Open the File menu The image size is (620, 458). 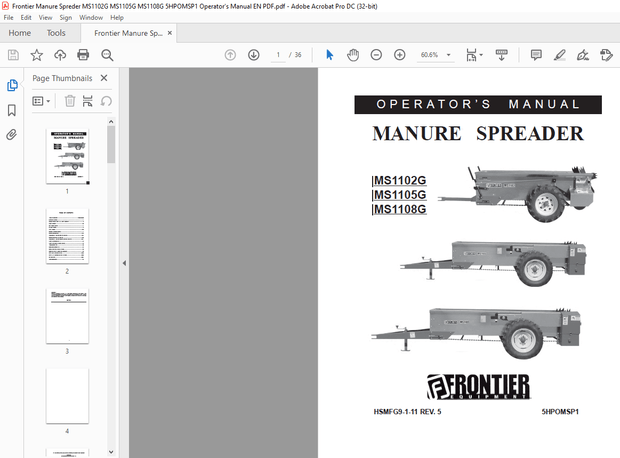(x=8, y=17)
